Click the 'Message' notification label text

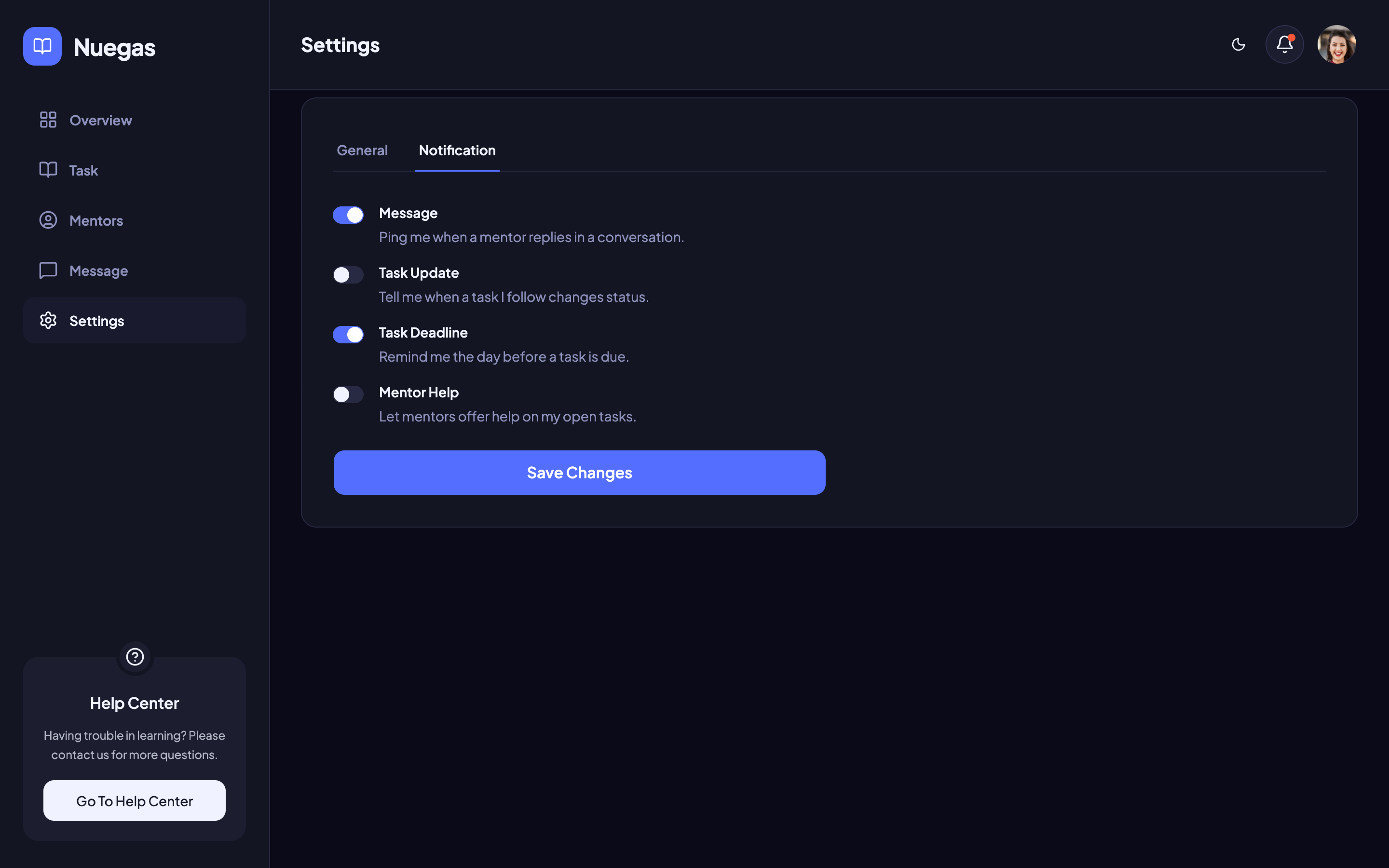click(x=408, y=213)
